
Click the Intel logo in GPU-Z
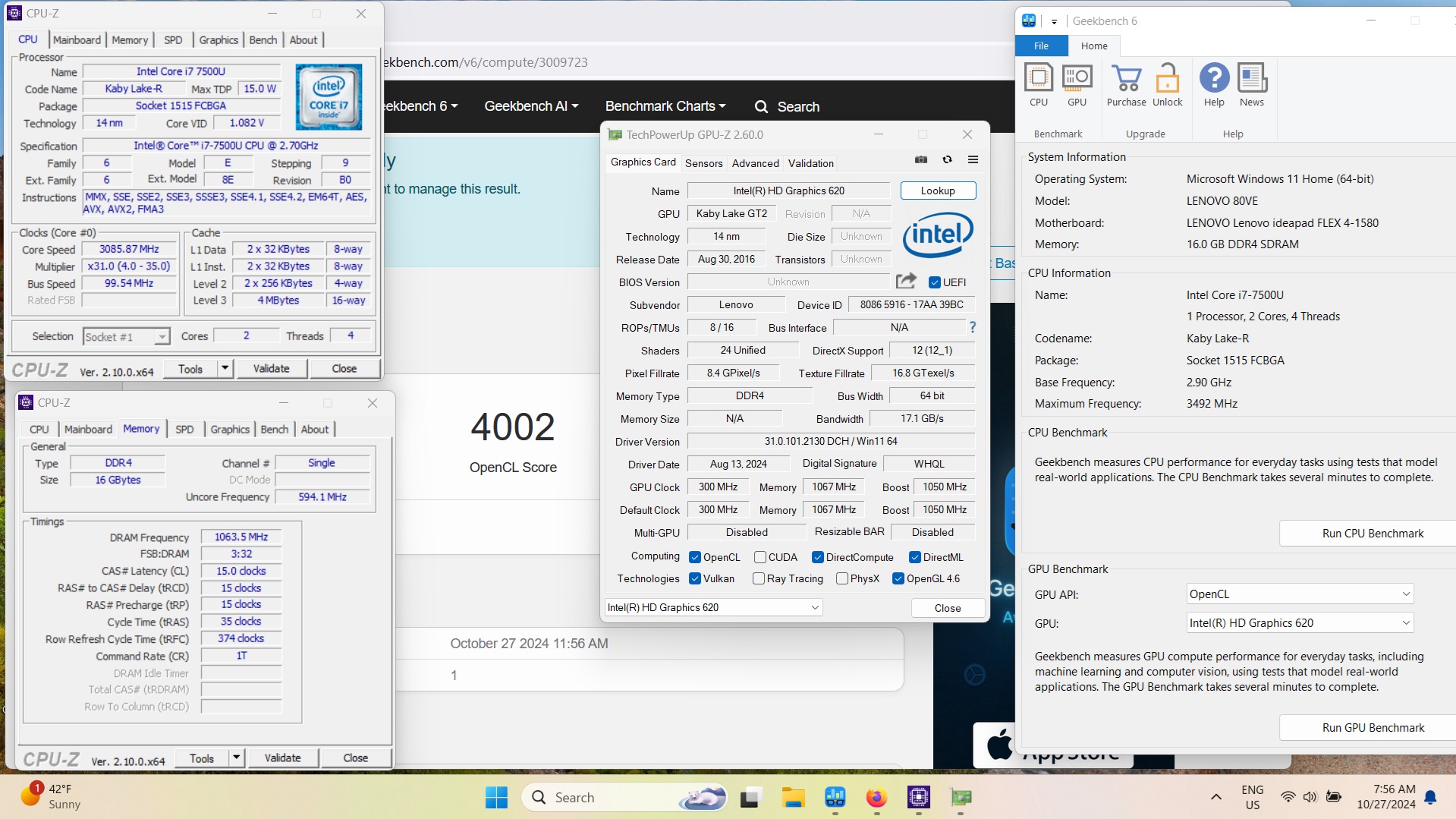(938, 235)
